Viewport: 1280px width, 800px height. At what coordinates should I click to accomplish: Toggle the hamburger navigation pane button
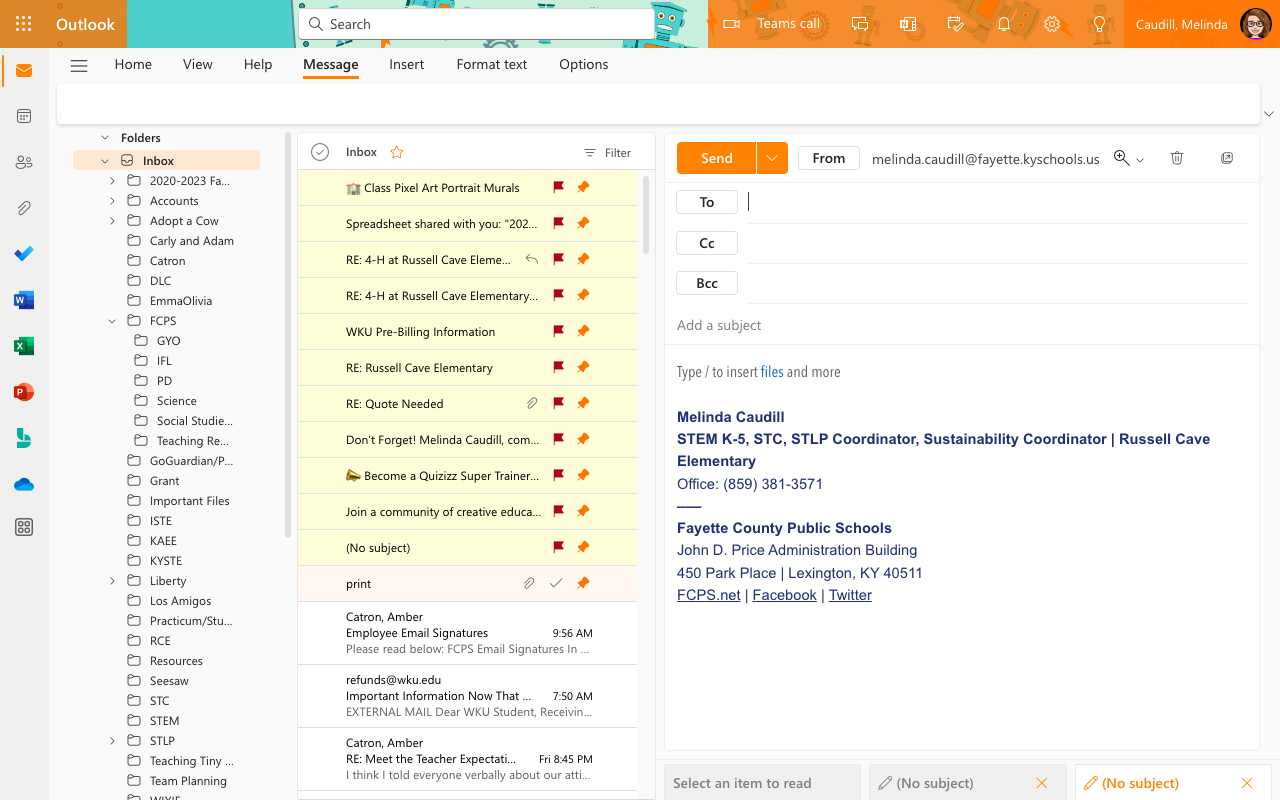point(79,65)
